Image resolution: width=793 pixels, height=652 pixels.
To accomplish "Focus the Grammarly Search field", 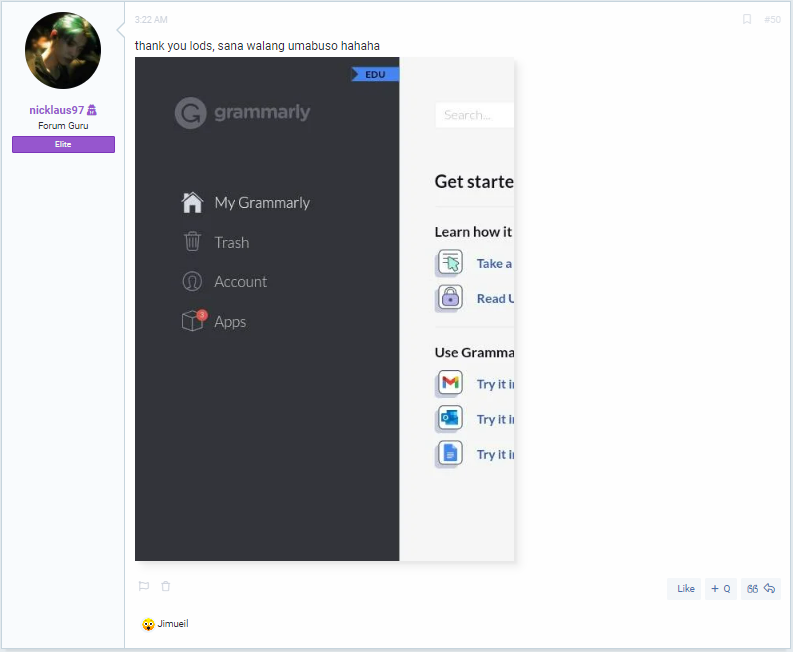I will 474,115.
